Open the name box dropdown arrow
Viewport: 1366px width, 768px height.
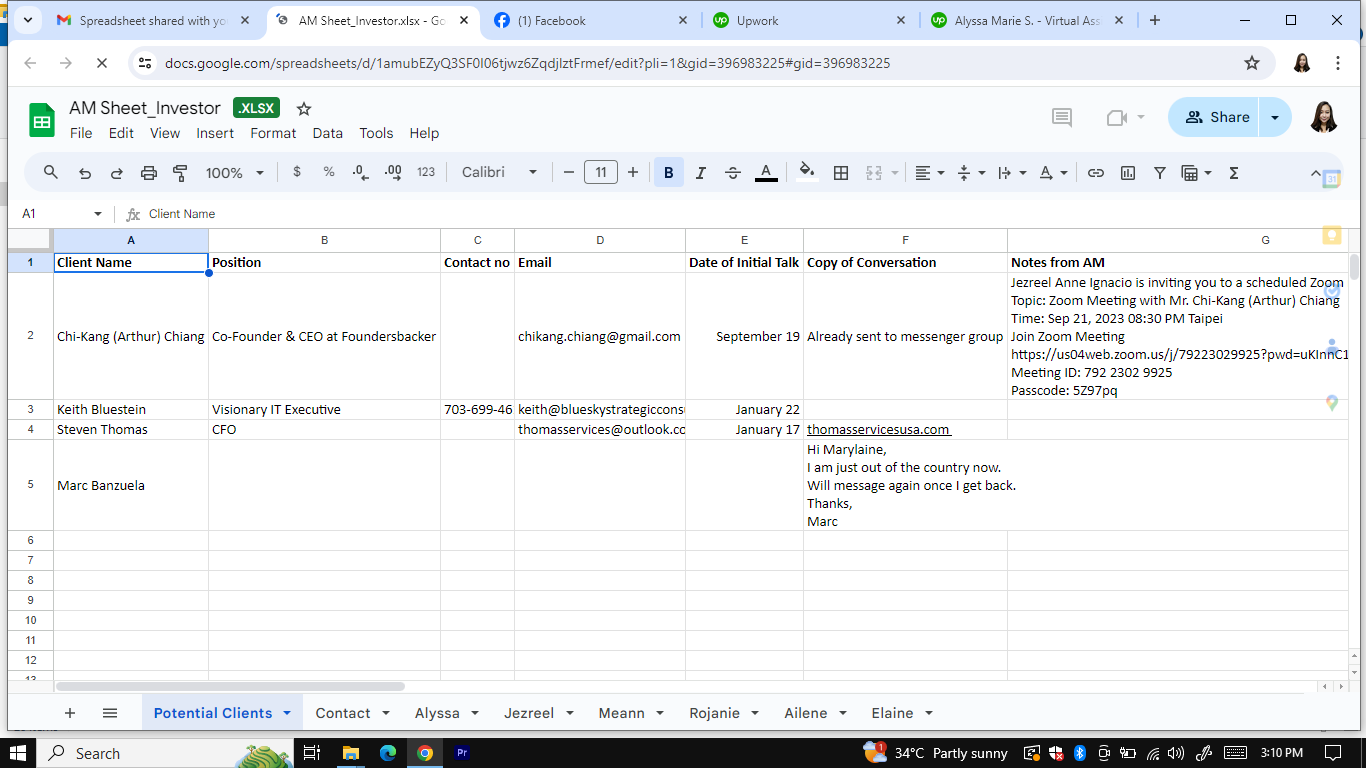click(98, 214)
